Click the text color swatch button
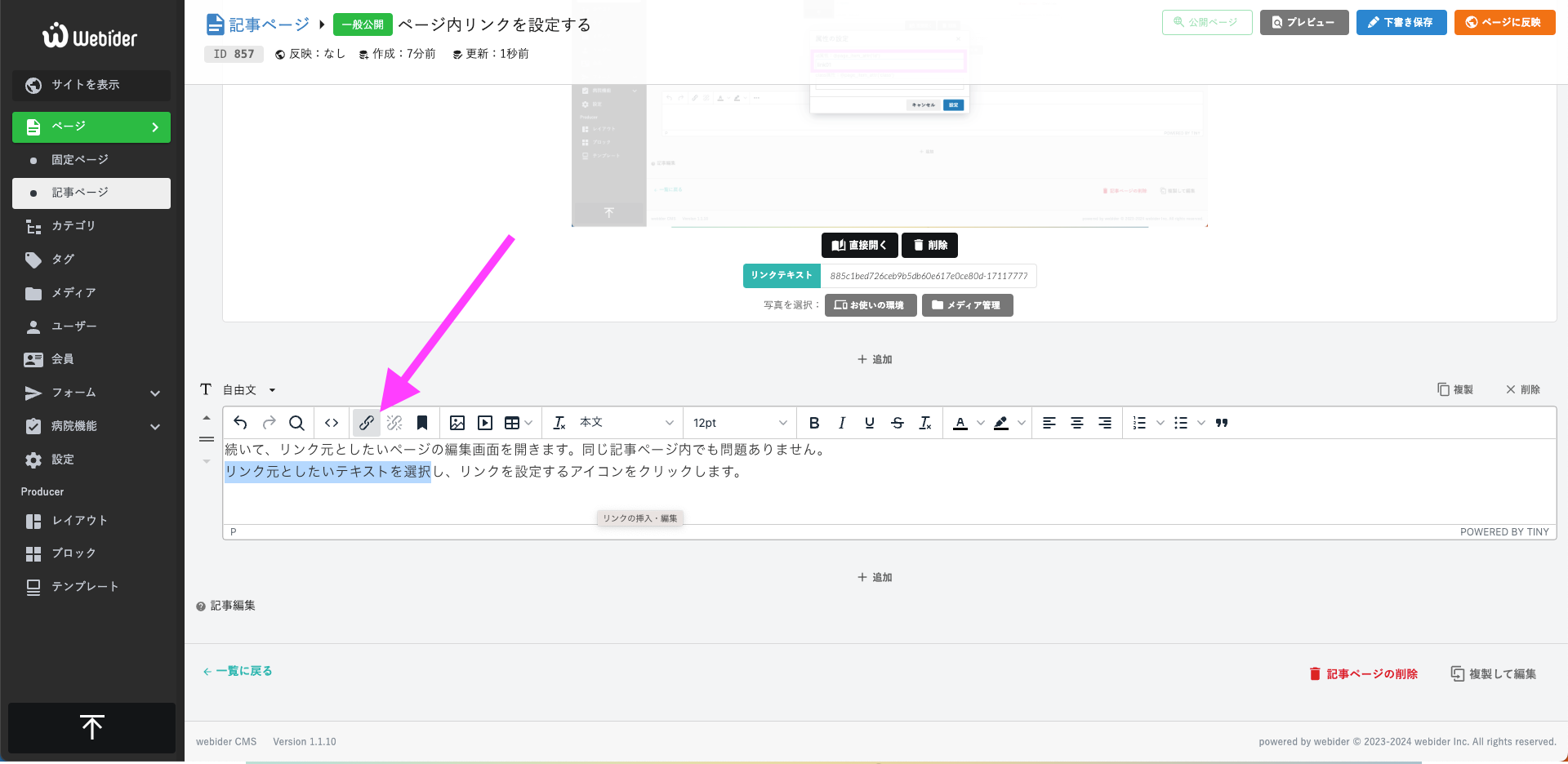Image resolution: width=1568 pixels, height=764 pixels. click(960, 423)
